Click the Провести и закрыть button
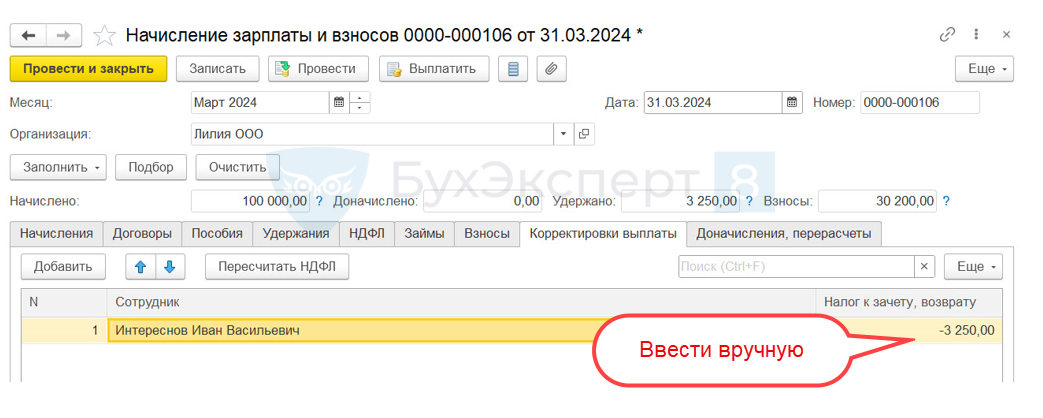The height and width of the screenshot is (418, 1043). pyautogui.click(x=88, y=69)
